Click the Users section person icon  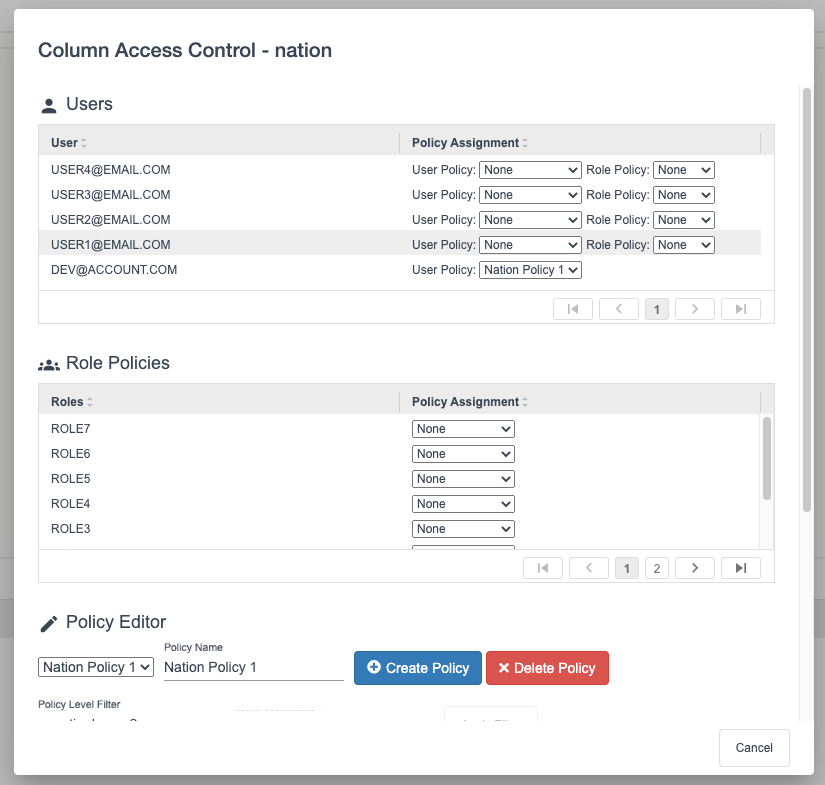49,103
